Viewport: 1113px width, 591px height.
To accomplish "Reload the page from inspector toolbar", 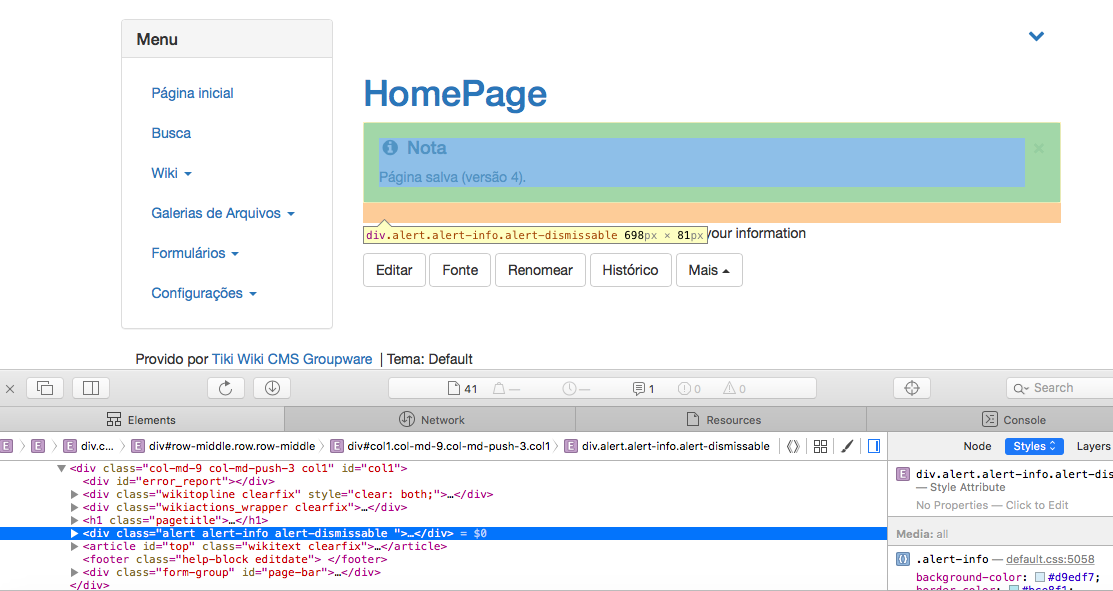I will [226, 388].
